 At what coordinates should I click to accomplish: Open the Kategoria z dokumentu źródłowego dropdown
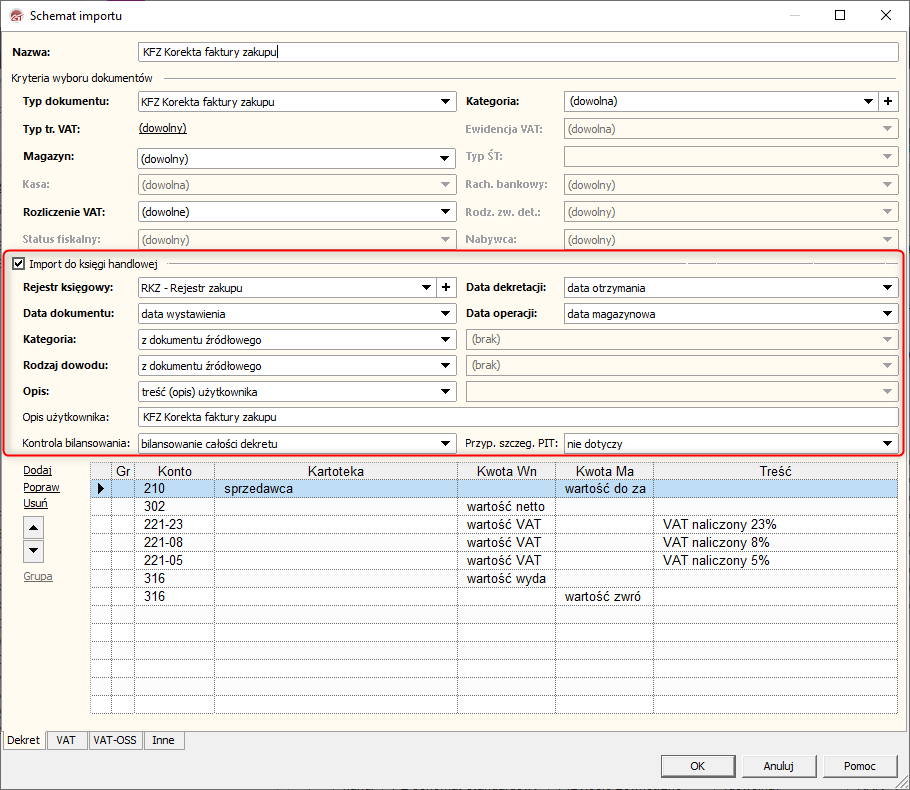(445, 340)
